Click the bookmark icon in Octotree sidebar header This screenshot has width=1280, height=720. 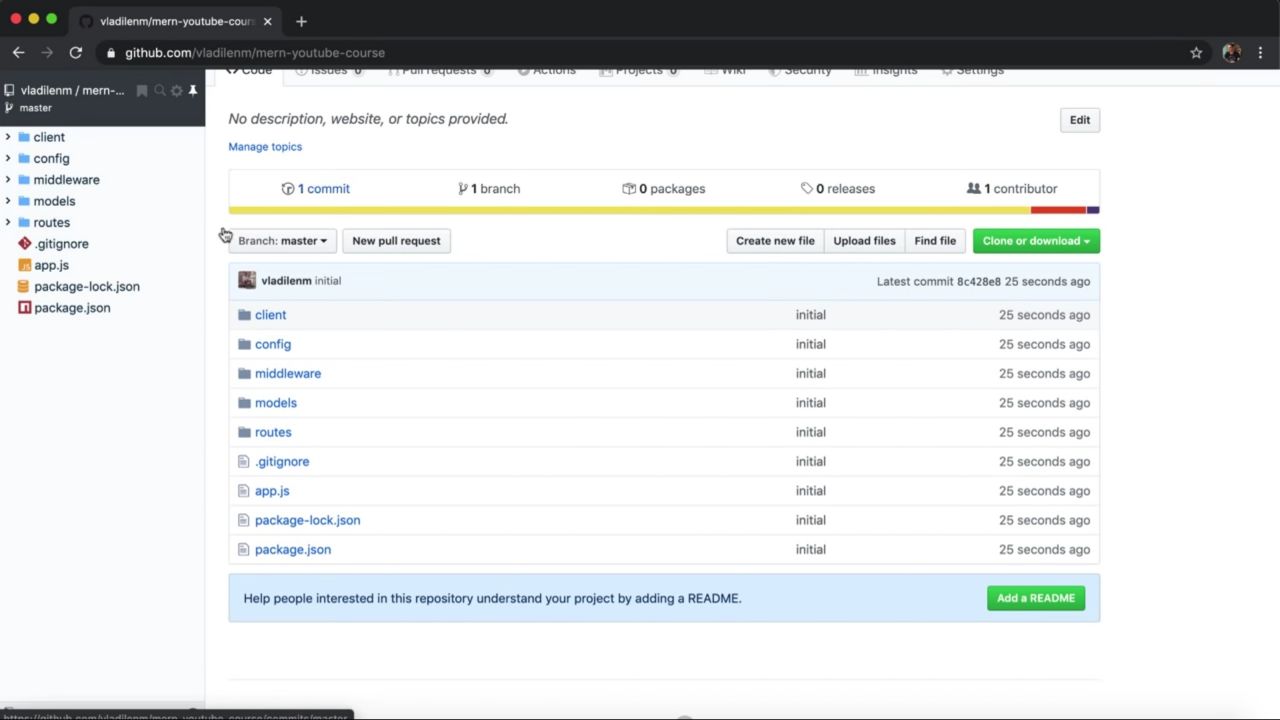click(x=142, y=90)
